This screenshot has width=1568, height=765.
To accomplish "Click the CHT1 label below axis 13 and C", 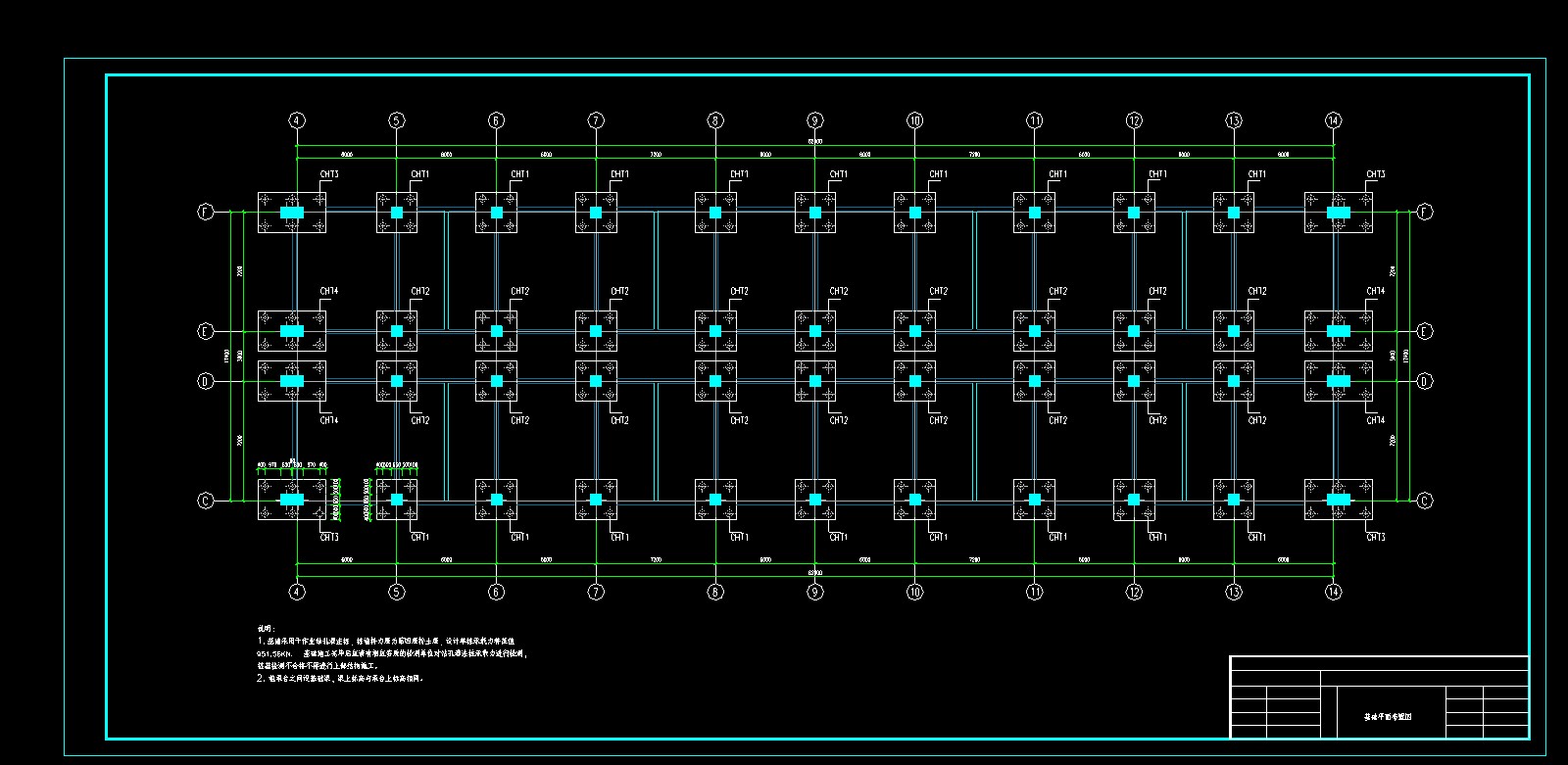I will (1256, 537).
